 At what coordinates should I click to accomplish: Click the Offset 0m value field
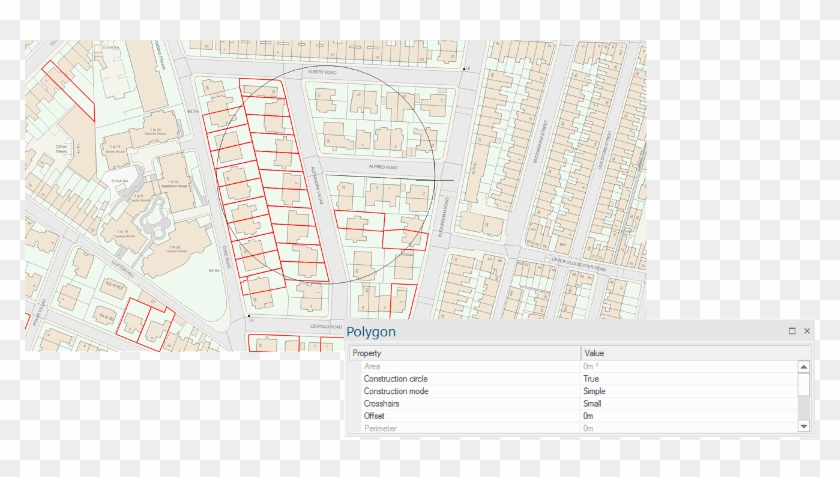(x=589, y=416)
